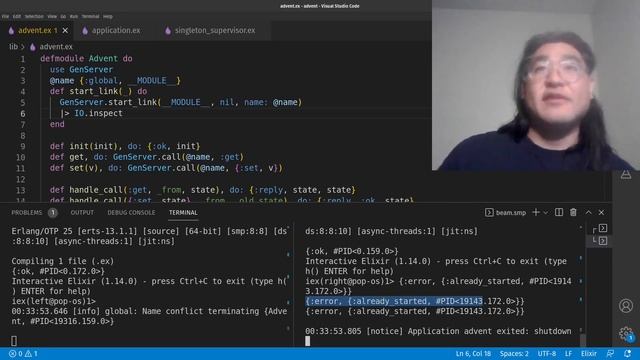Click the feedback icon in status bar

[x=611, y=353]
